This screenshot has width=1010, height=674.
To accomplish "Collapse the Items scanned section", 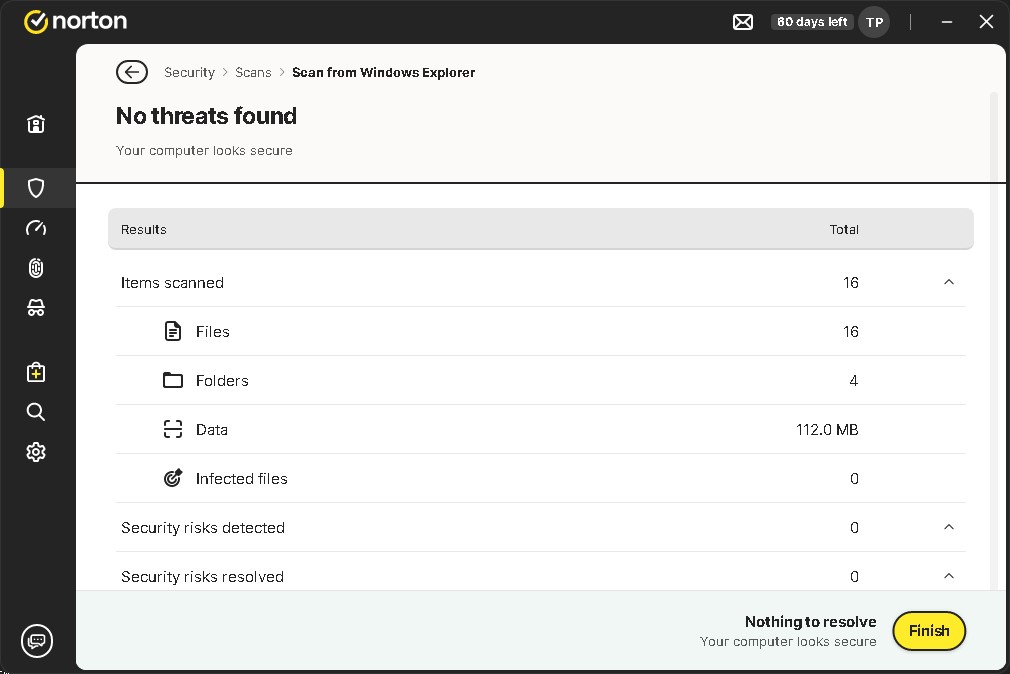I will pyautogui.click(x=949, y=283).
